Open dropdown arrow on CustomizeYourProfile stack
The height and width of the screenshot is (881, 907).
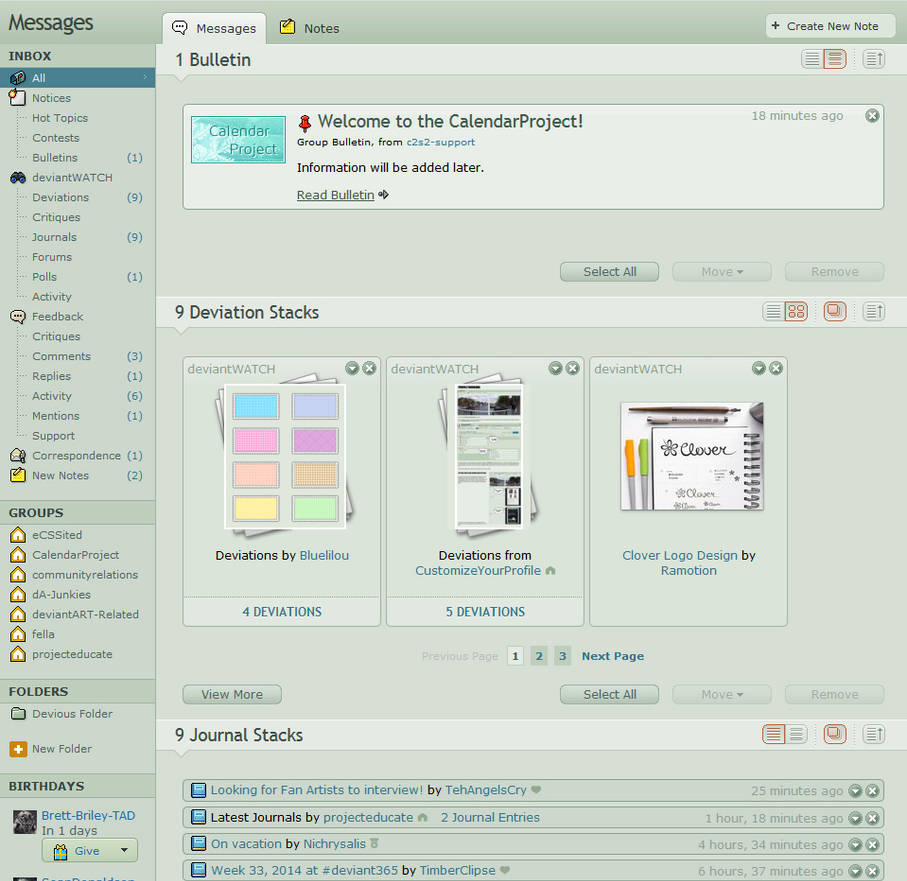pyautogui.click(x=555, y=368)
